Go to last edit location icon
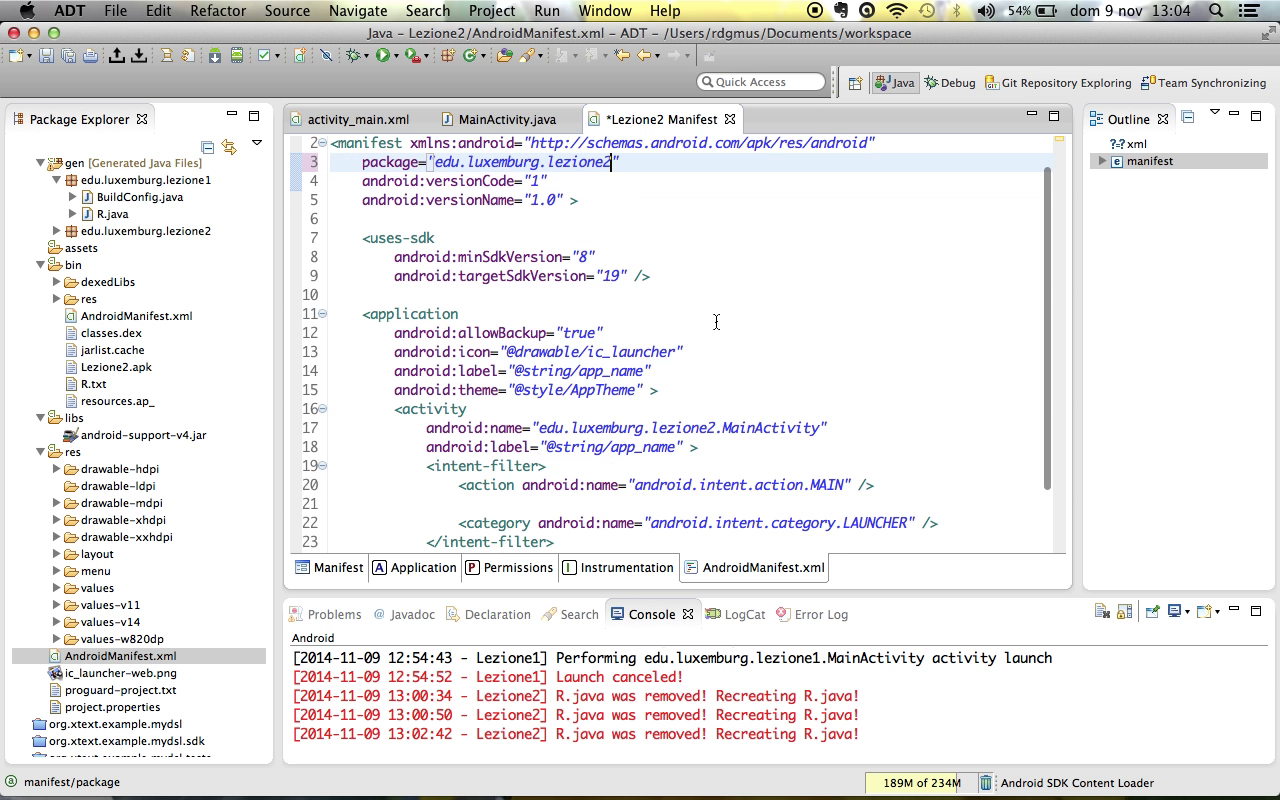 [x=621, y=55]
